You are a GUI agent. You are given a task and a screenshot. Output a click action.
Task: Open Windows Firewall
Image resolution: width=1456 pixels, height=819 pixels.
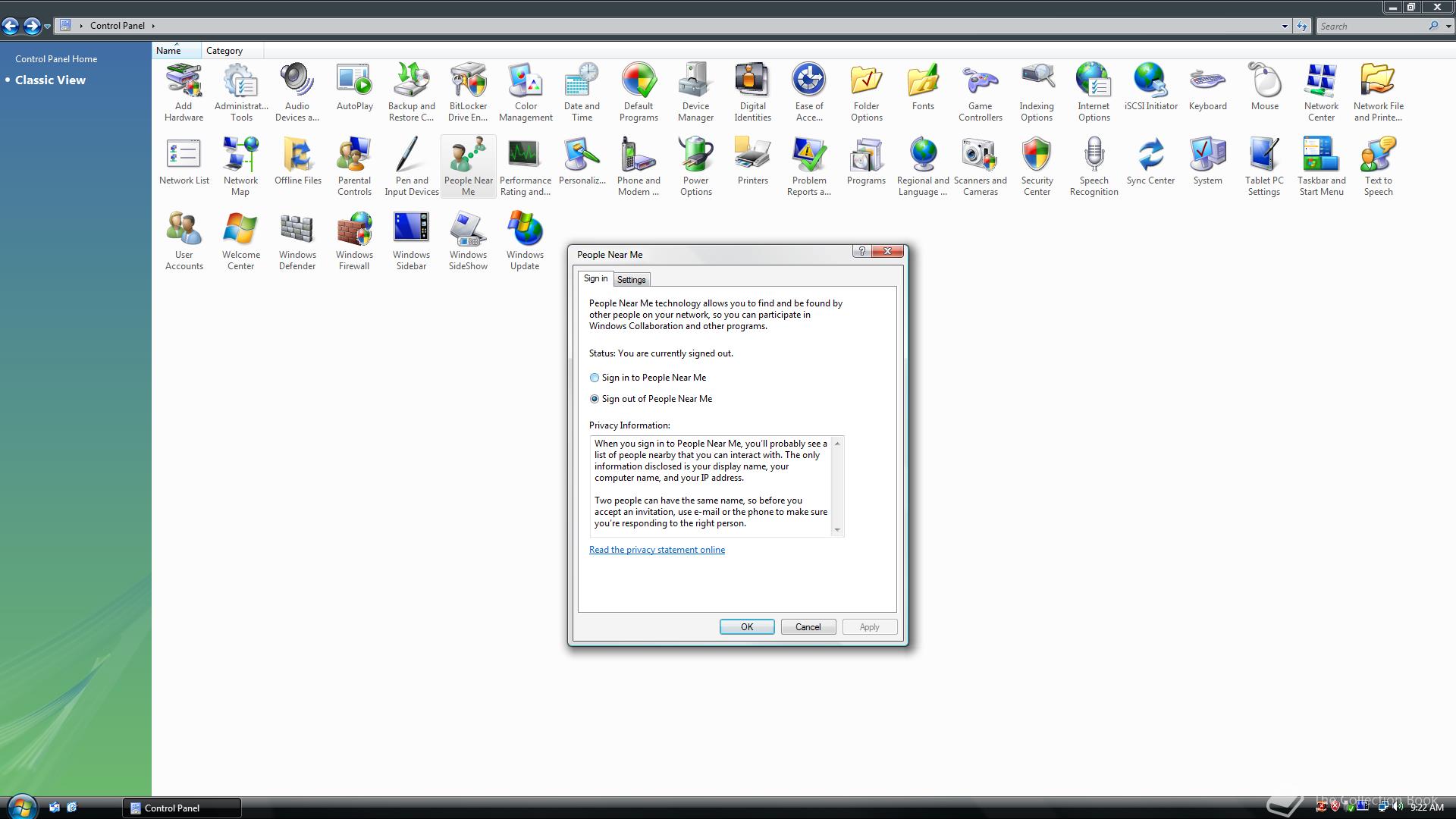click(x=354, y=240)
